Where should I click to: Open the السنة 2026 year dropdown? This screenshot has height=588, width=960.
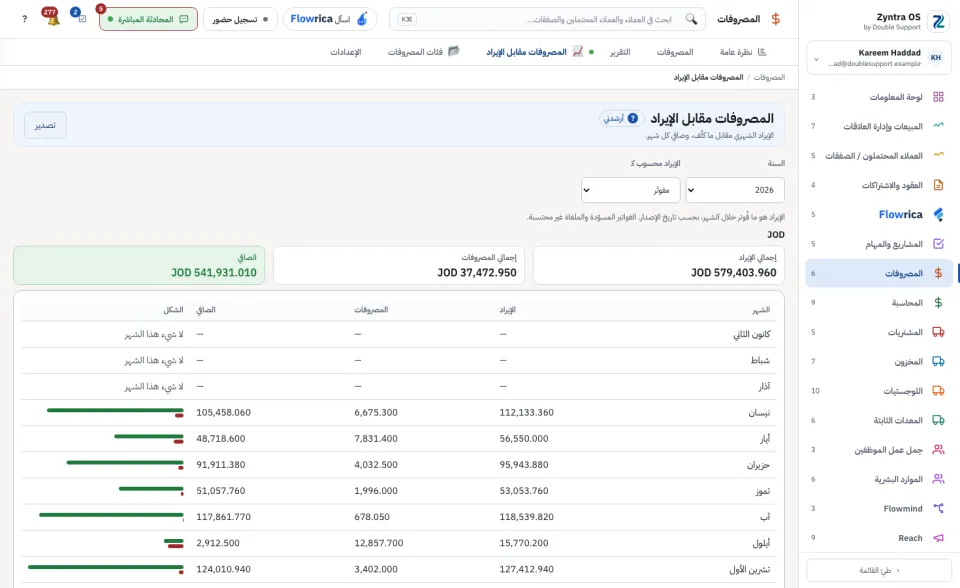pyautogui.click(x=735, y=190)
